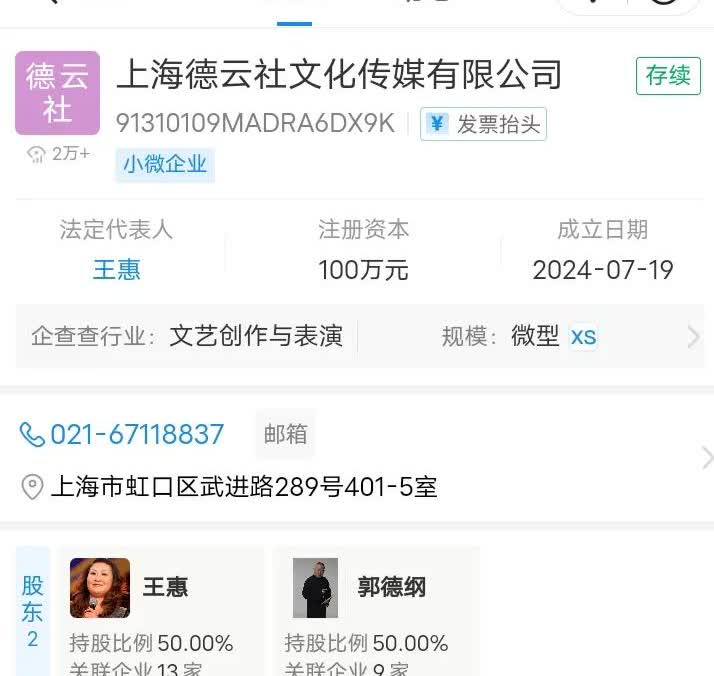
Task: Open legal representative 王惠 link
Action: point(117,269)
